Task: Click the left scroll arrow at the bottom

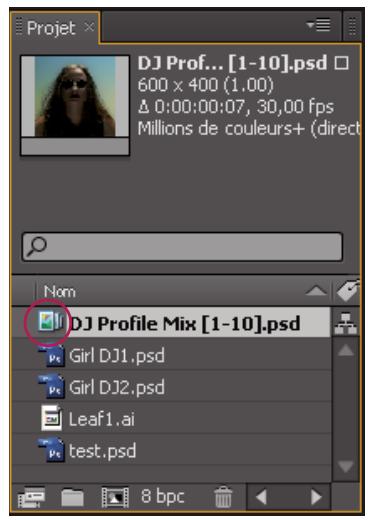Action: pyautogui.click(x=261, y=497)
